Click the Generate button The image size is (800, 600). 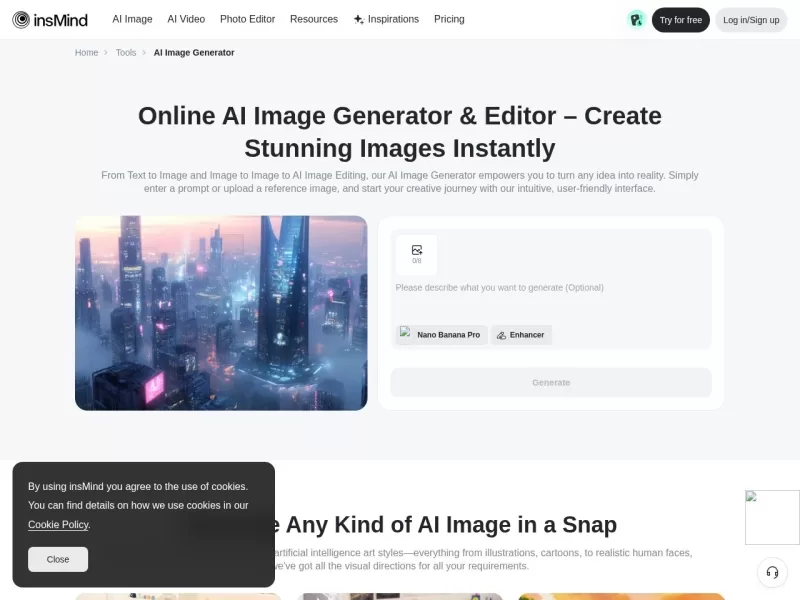[x=551, y=383]
